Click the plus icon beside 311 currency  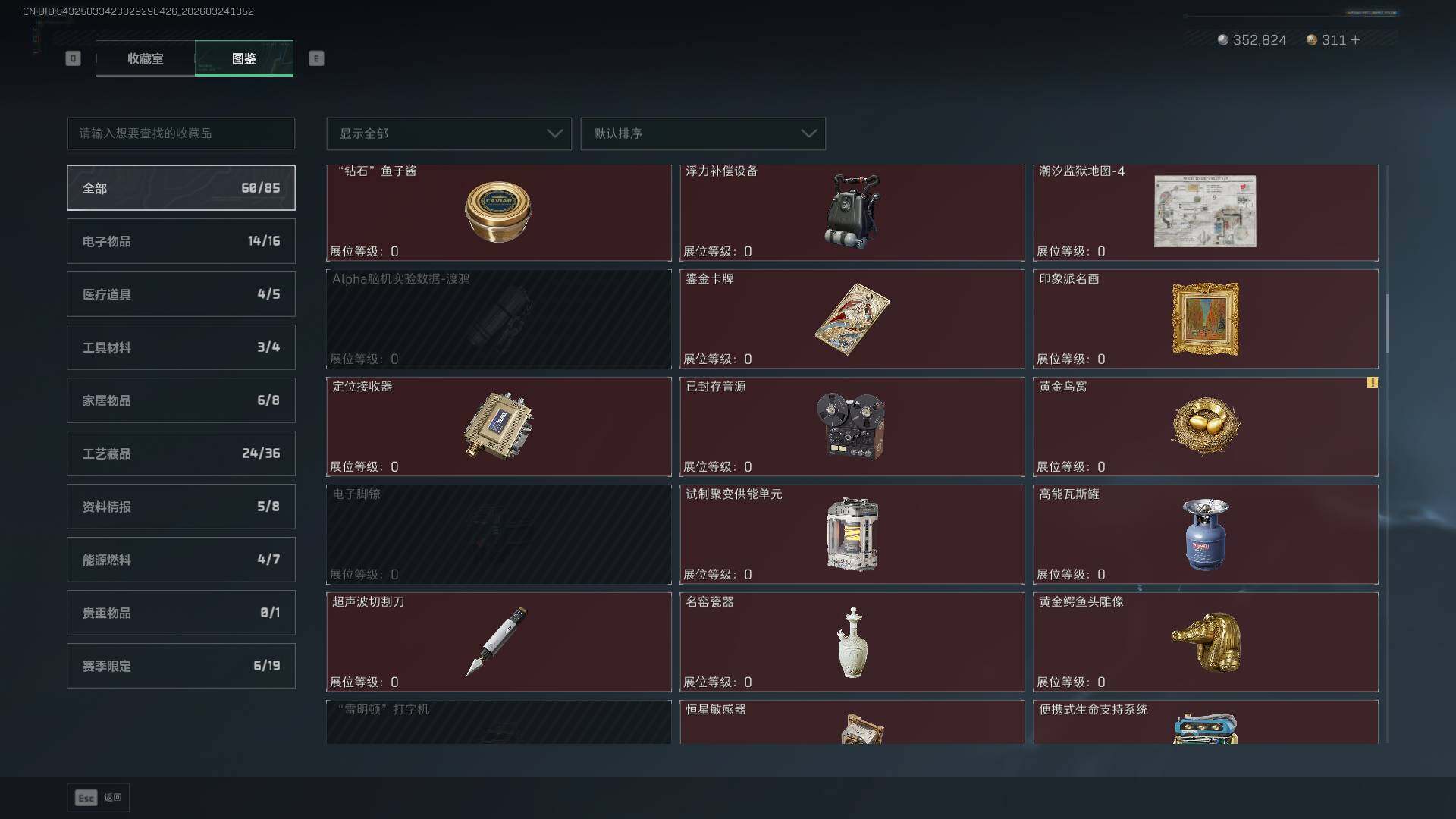[1355, 40]
